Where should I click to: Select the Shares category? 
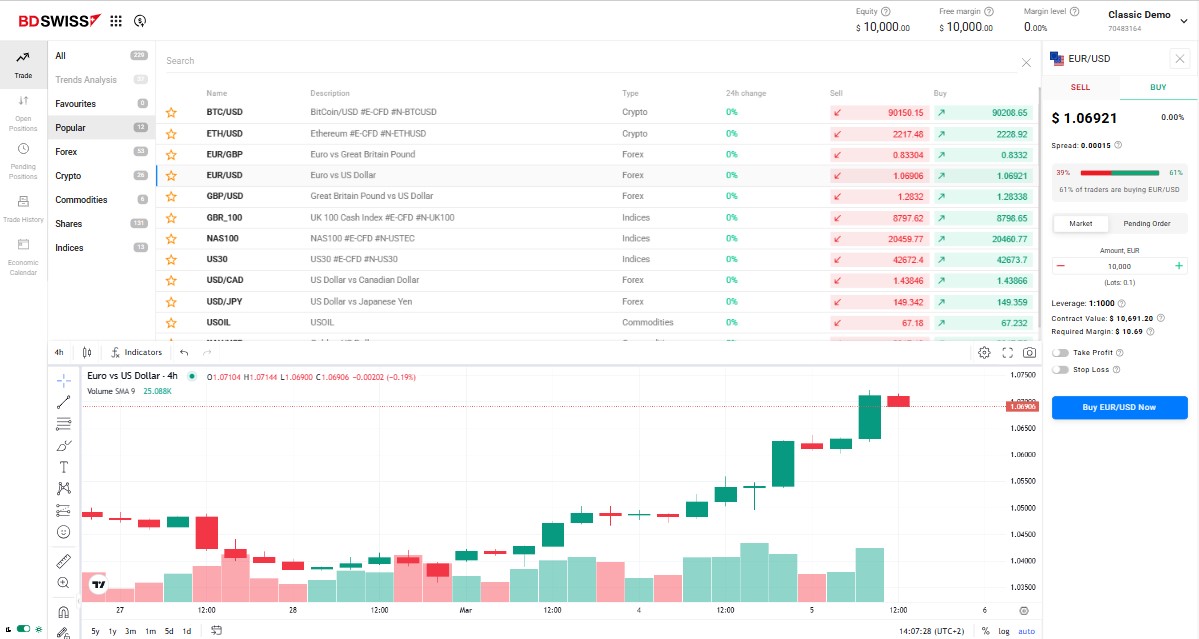(x=102, y=224)
